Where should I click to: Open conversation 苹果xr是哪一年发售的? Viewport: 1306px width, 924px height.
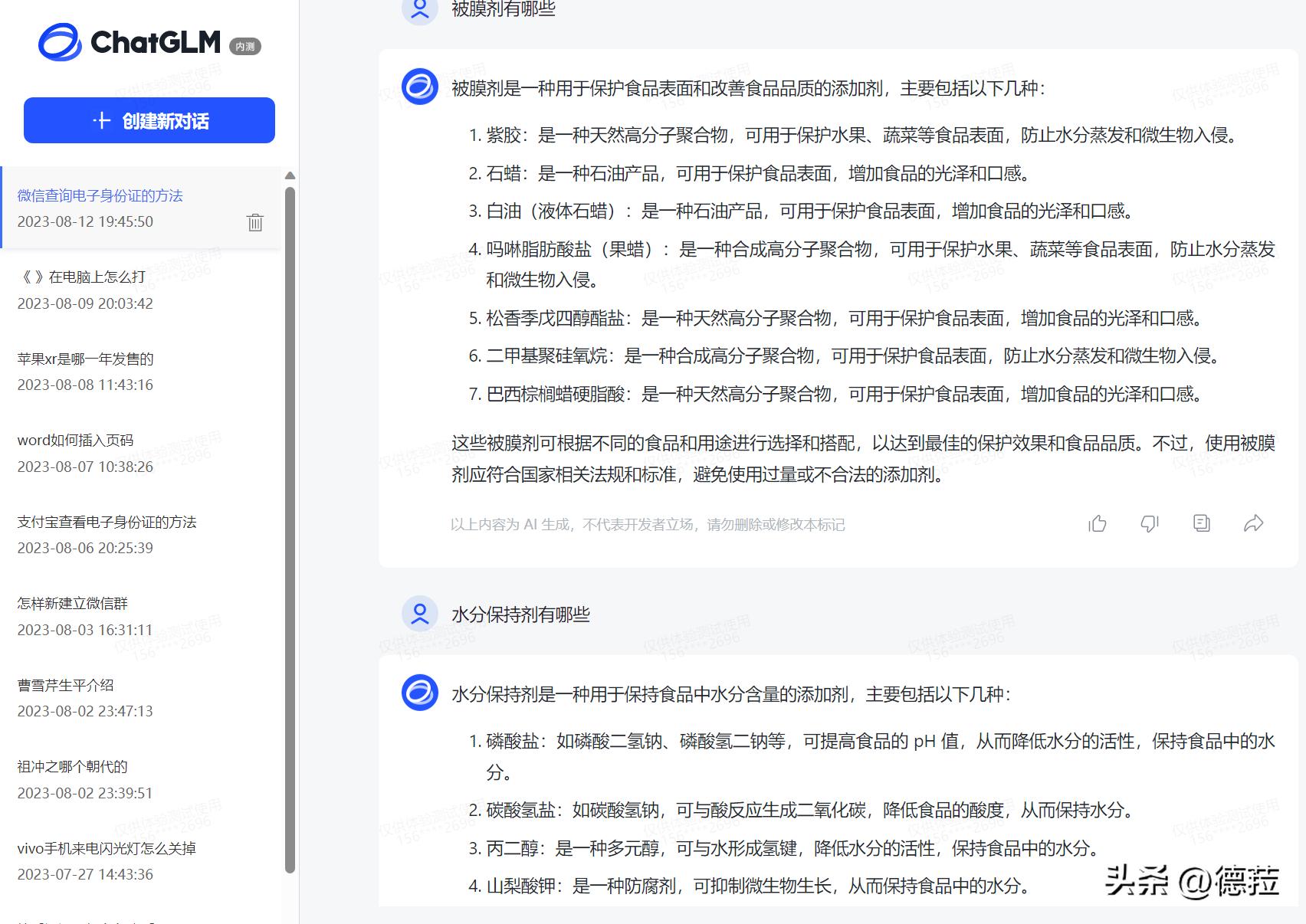click(85, 359)
